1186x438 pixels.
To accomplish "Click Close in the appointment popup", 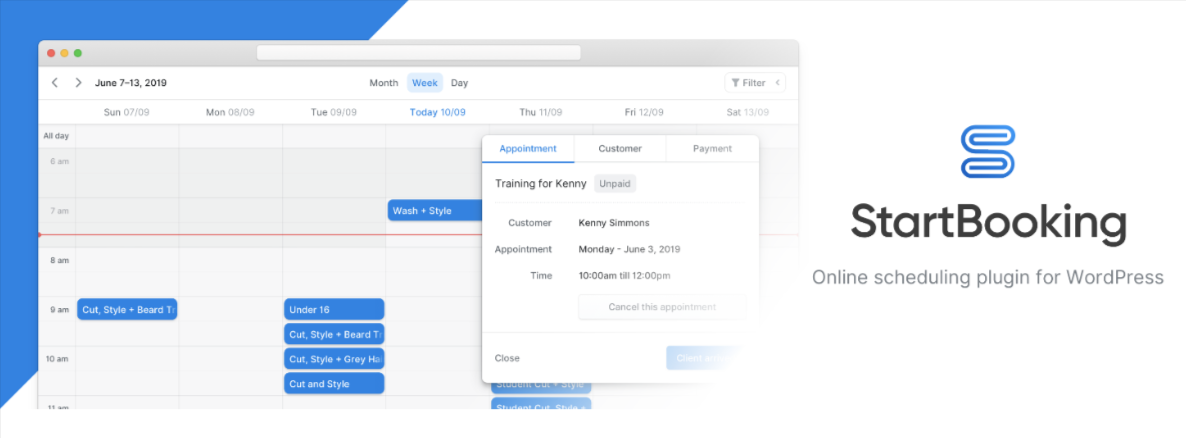I will [507, 358].
